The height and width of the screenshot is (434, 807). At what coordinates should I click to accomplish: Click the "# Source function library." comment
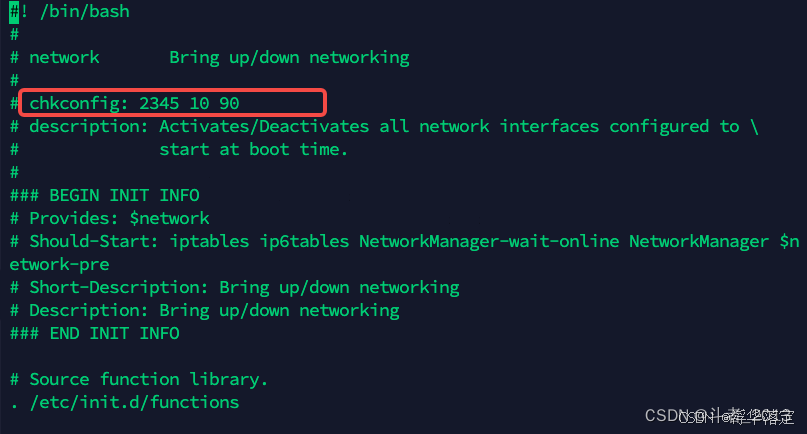[139, 379]
